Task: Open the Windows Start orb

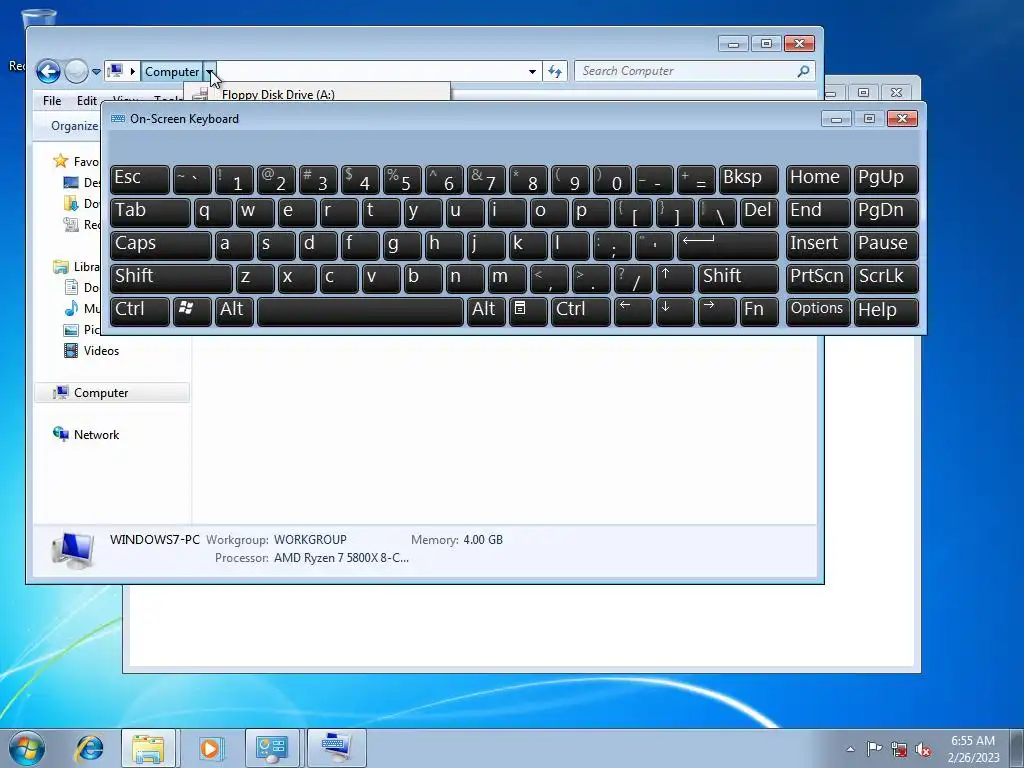Action: [x=27, y=748]
